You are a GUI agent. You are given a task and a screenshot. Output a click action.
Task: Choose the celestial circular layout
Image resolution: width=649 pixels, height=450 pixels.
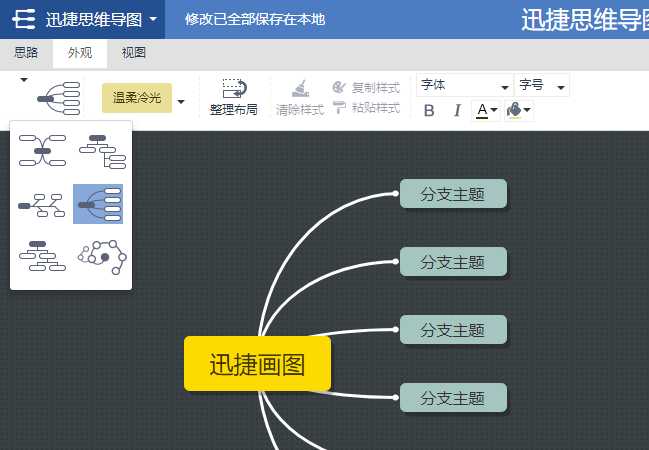click(x=102, y=257)
